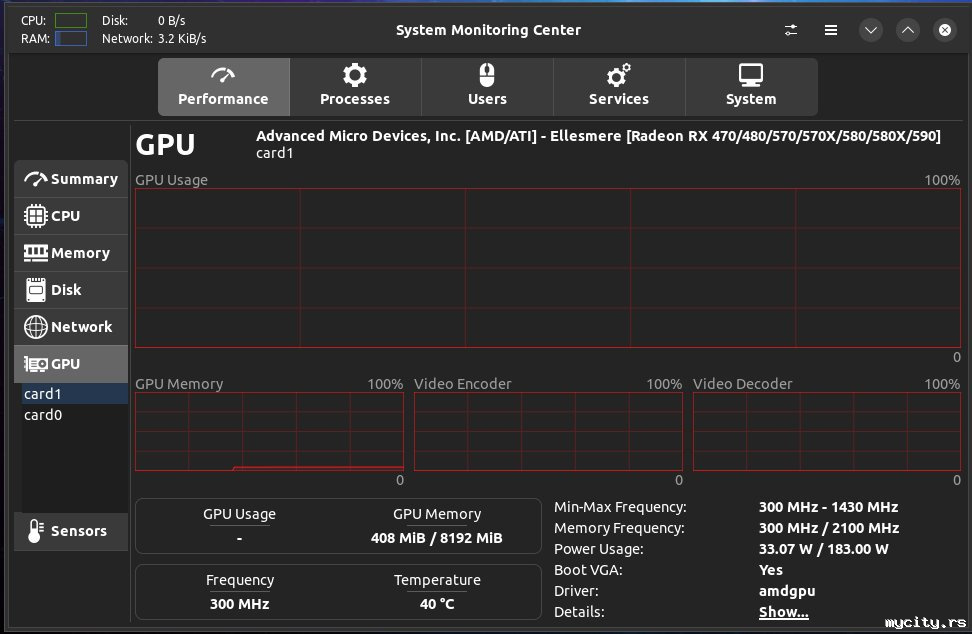Open the hamburger main menu

coord(831,30)
